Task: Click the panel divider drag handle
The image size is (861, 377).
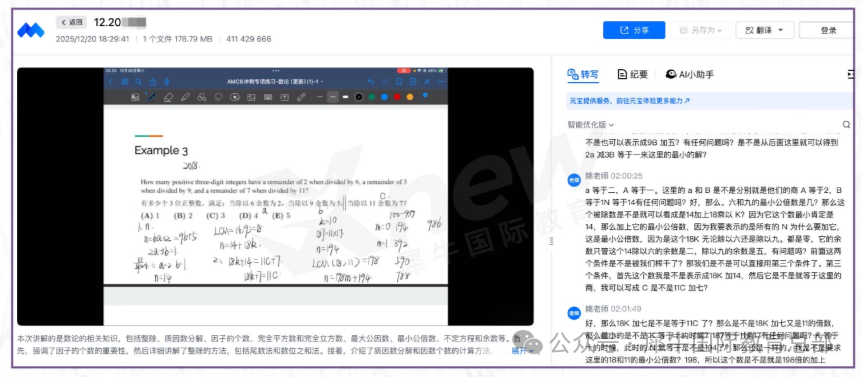Action: coord(551,241)
